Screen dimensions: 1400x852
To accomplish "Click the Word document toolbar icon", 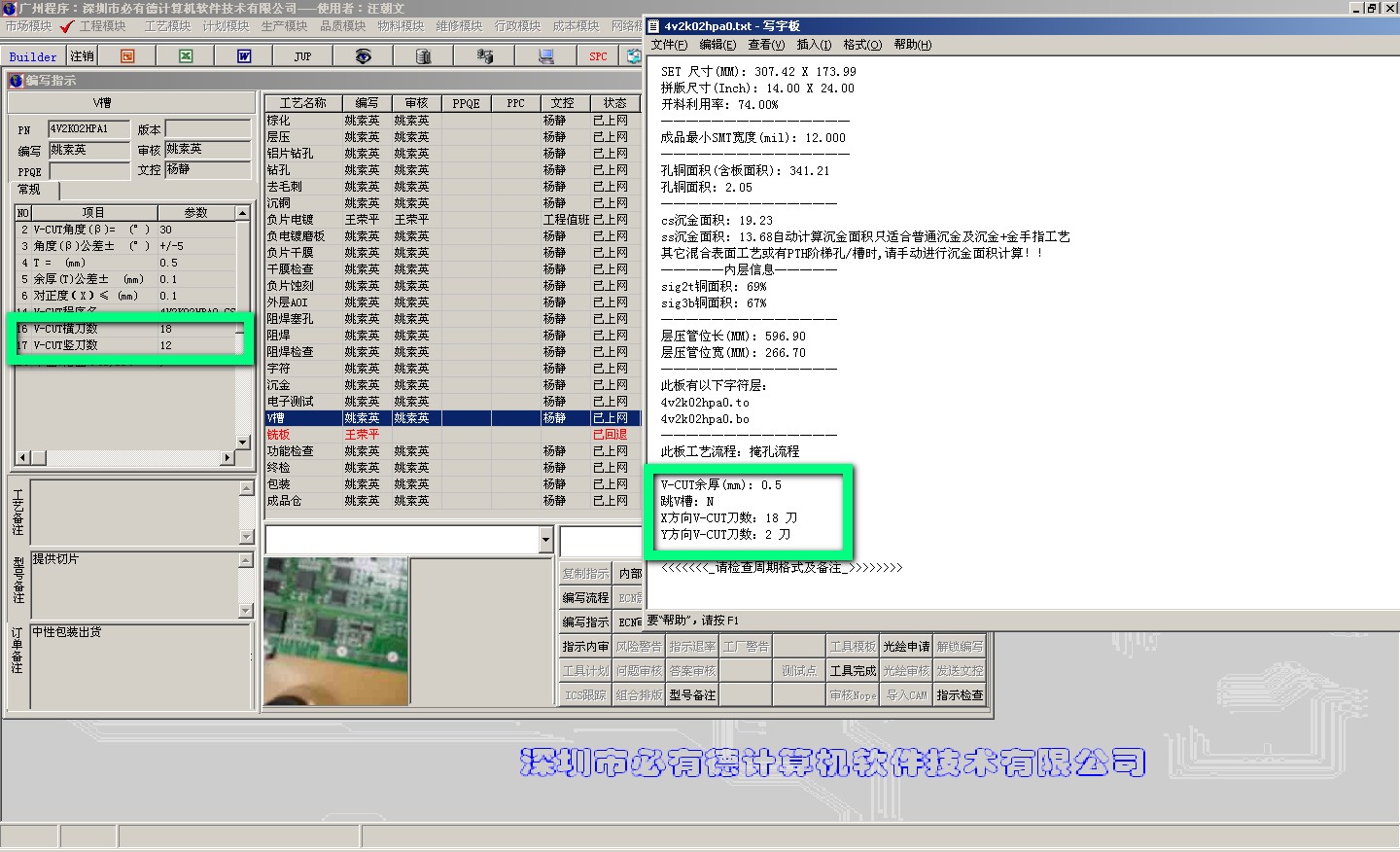I will pos(244,56).
